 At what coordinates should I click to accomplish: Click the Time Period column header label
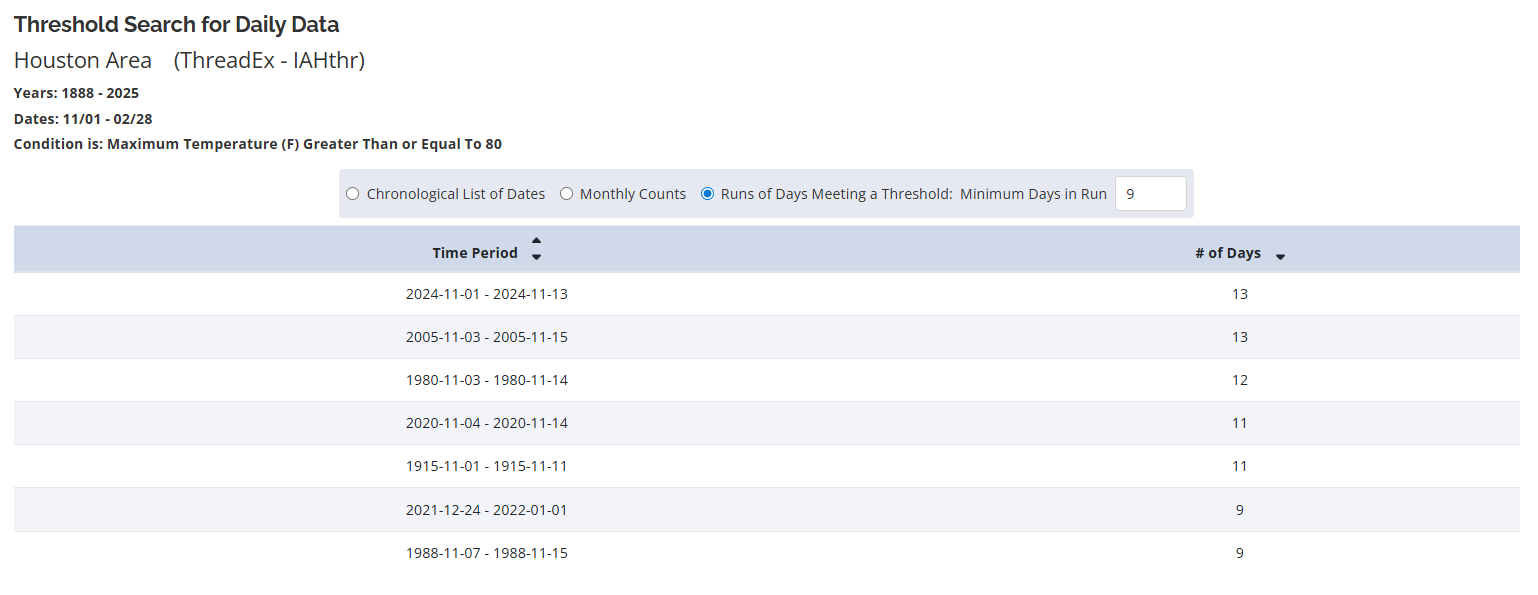tap(475, 253)
